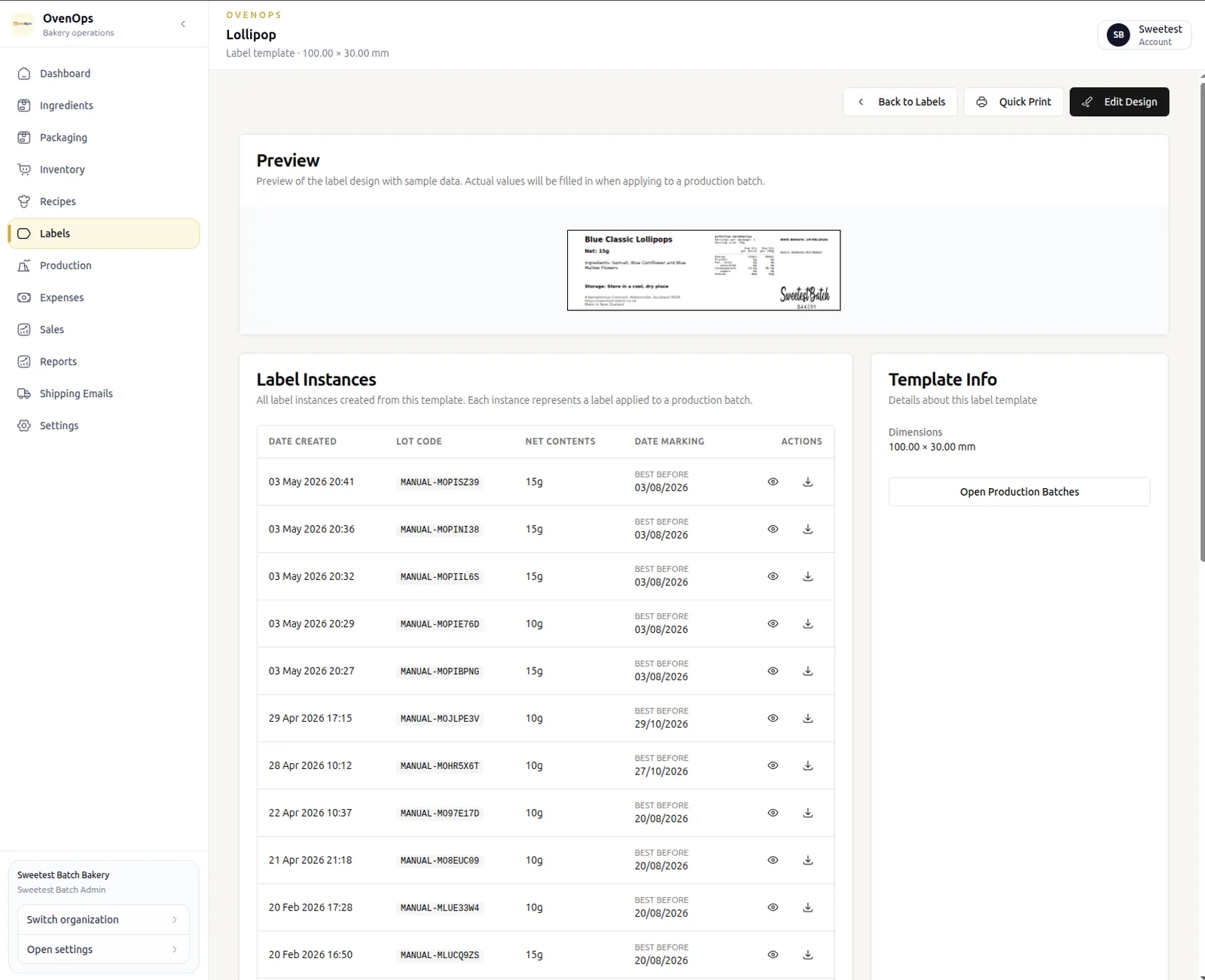Click the Shipping Emails truck icon

pos(24,393)
